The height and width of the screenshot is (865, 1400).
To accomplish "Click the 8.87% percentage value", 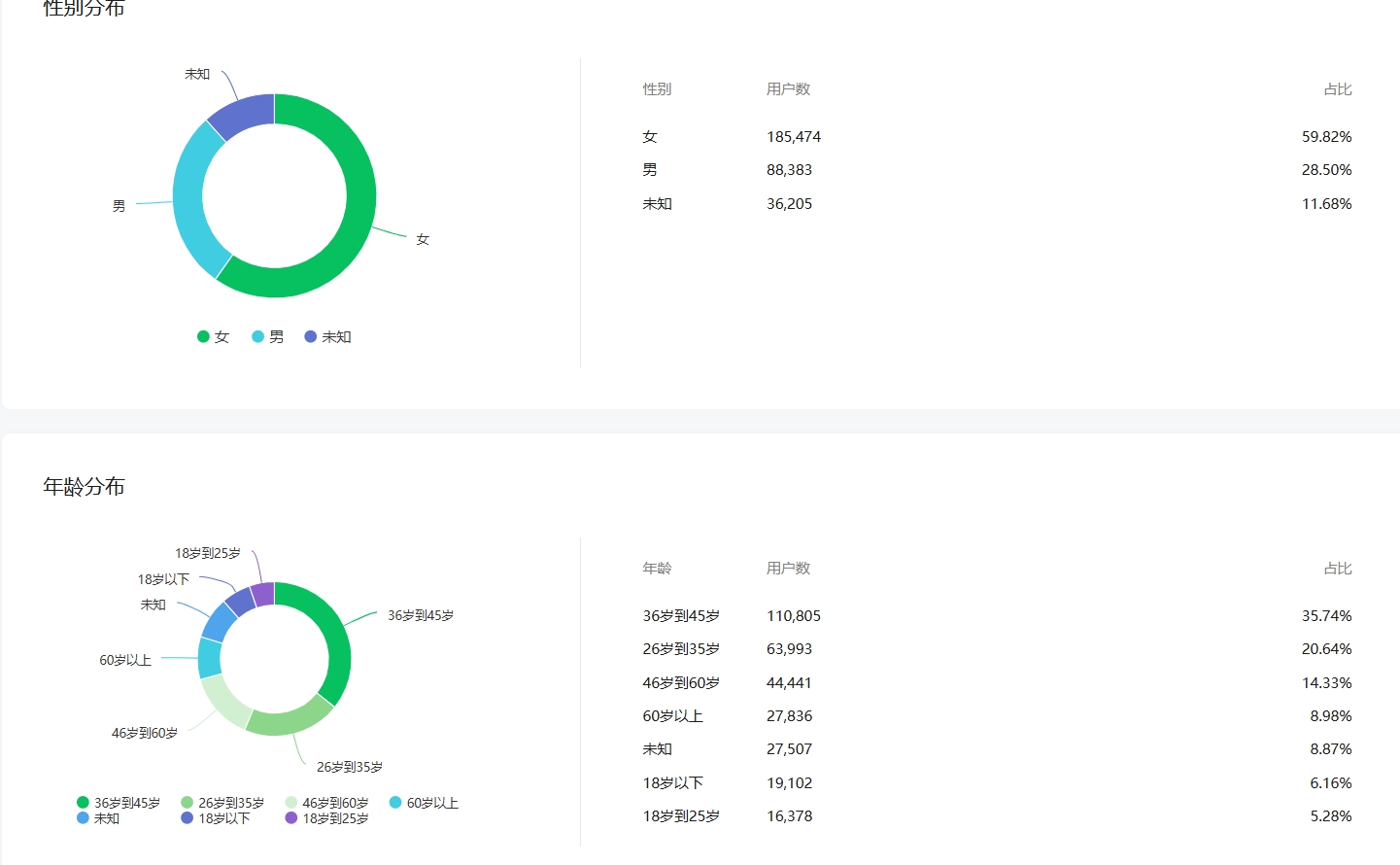I will 1331,749.
